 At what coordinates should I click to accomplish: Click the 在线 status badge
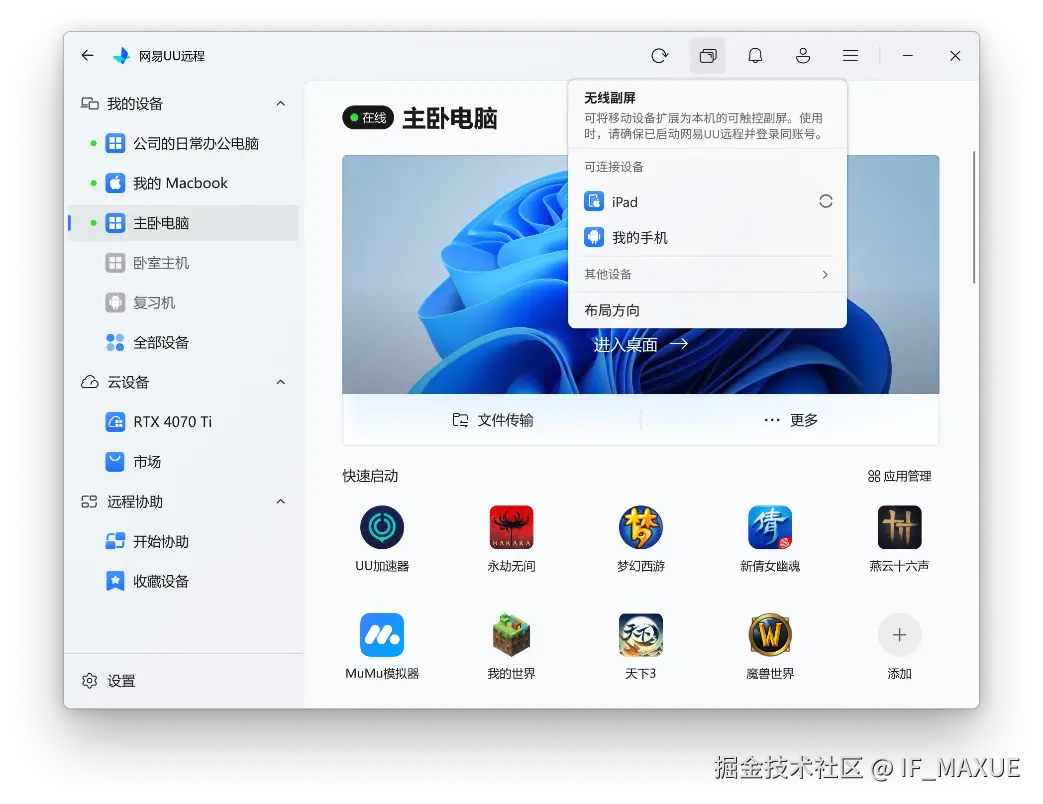point(368,118)
